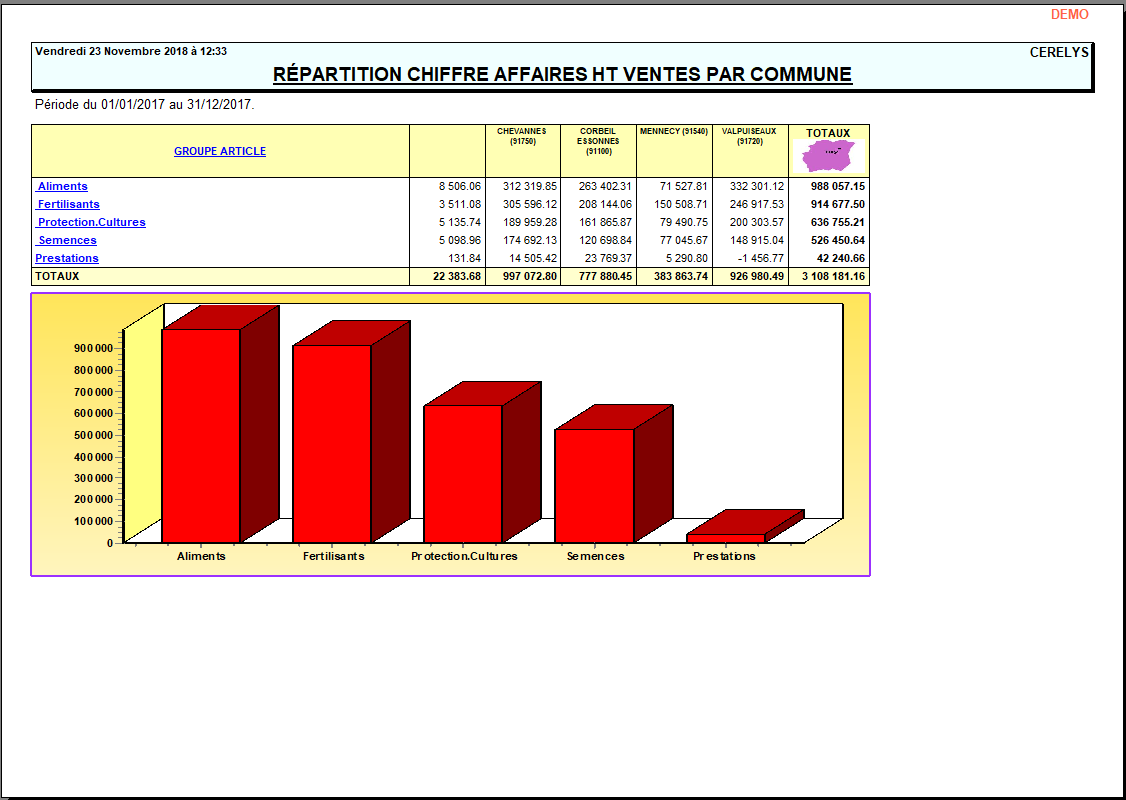The width and height of the screenshot is (1126, 800).
Task: Click the DEMO label in top corner
Action: 1069,15
